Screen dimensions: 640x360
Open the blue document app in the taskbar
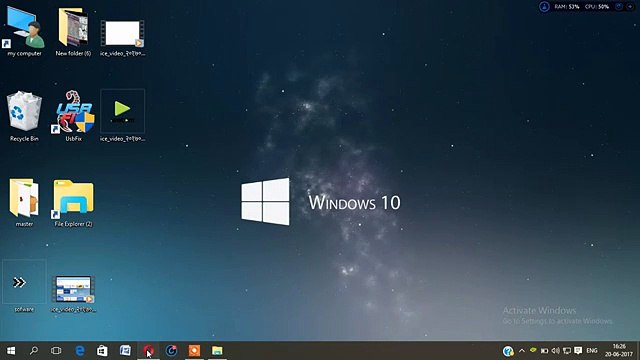[125, 351]
